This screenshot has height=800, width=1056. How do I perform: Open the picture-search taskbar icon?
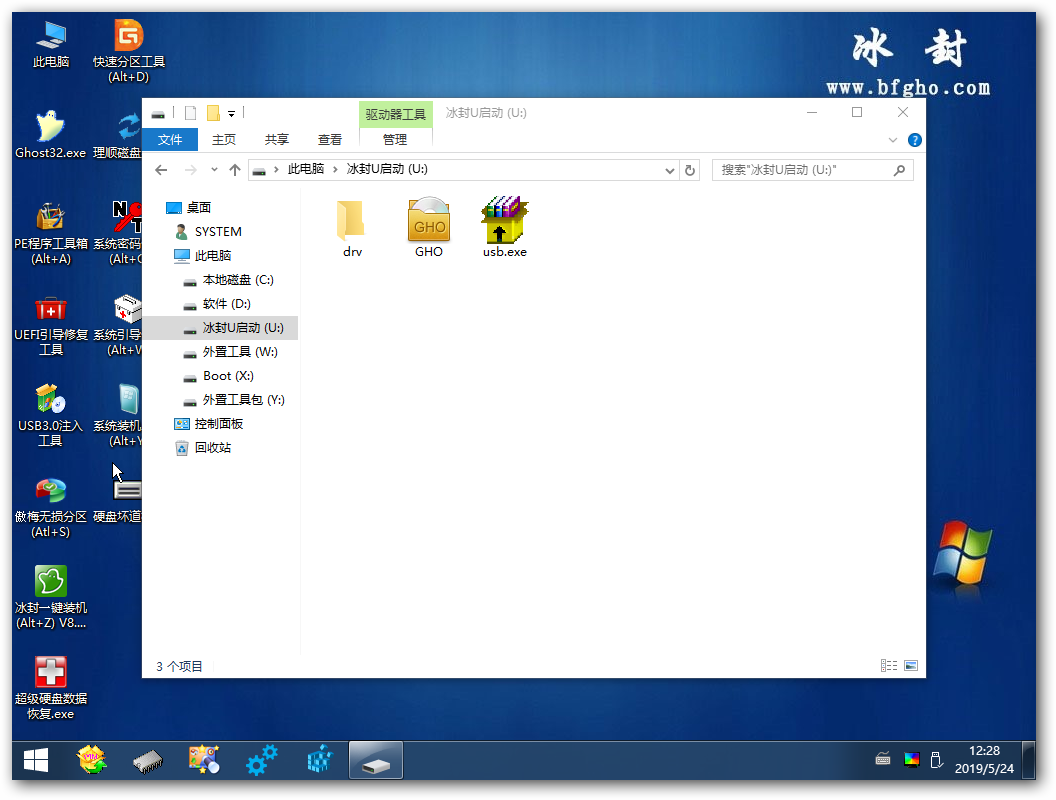tap(204, 760)
